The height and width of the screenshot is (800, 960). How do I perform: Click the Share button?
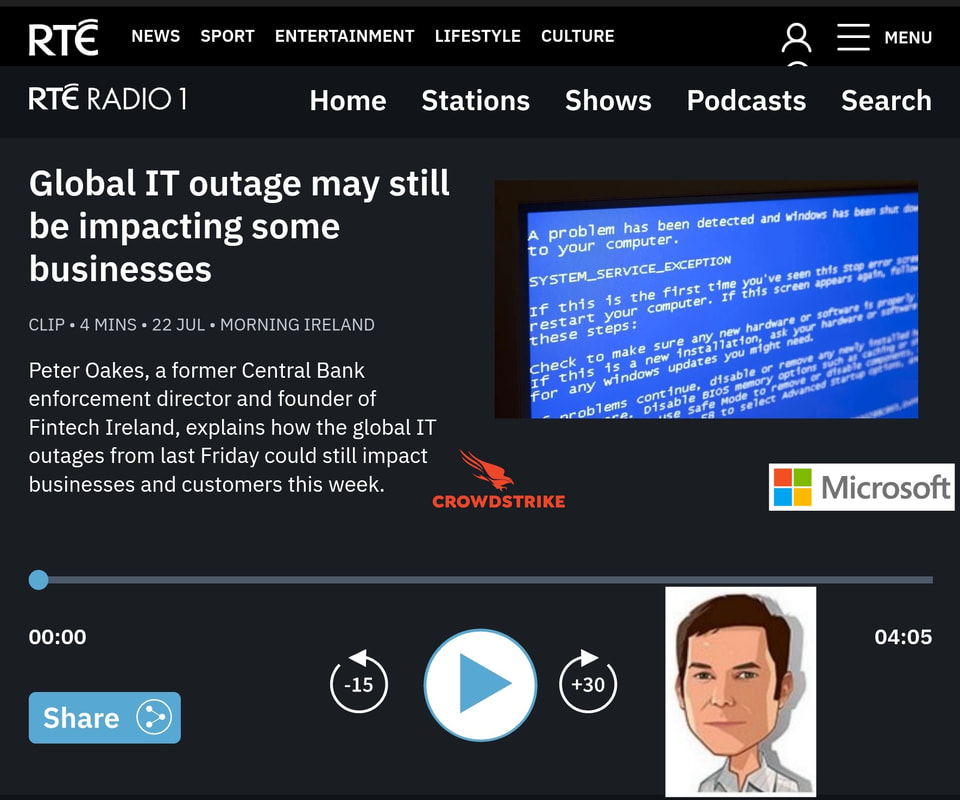coord(105,718)
